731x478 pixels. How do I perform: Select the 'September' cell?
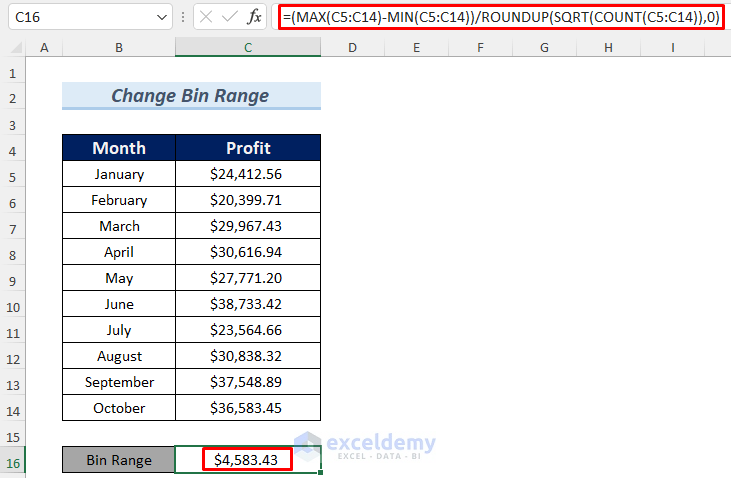[119, 382]
